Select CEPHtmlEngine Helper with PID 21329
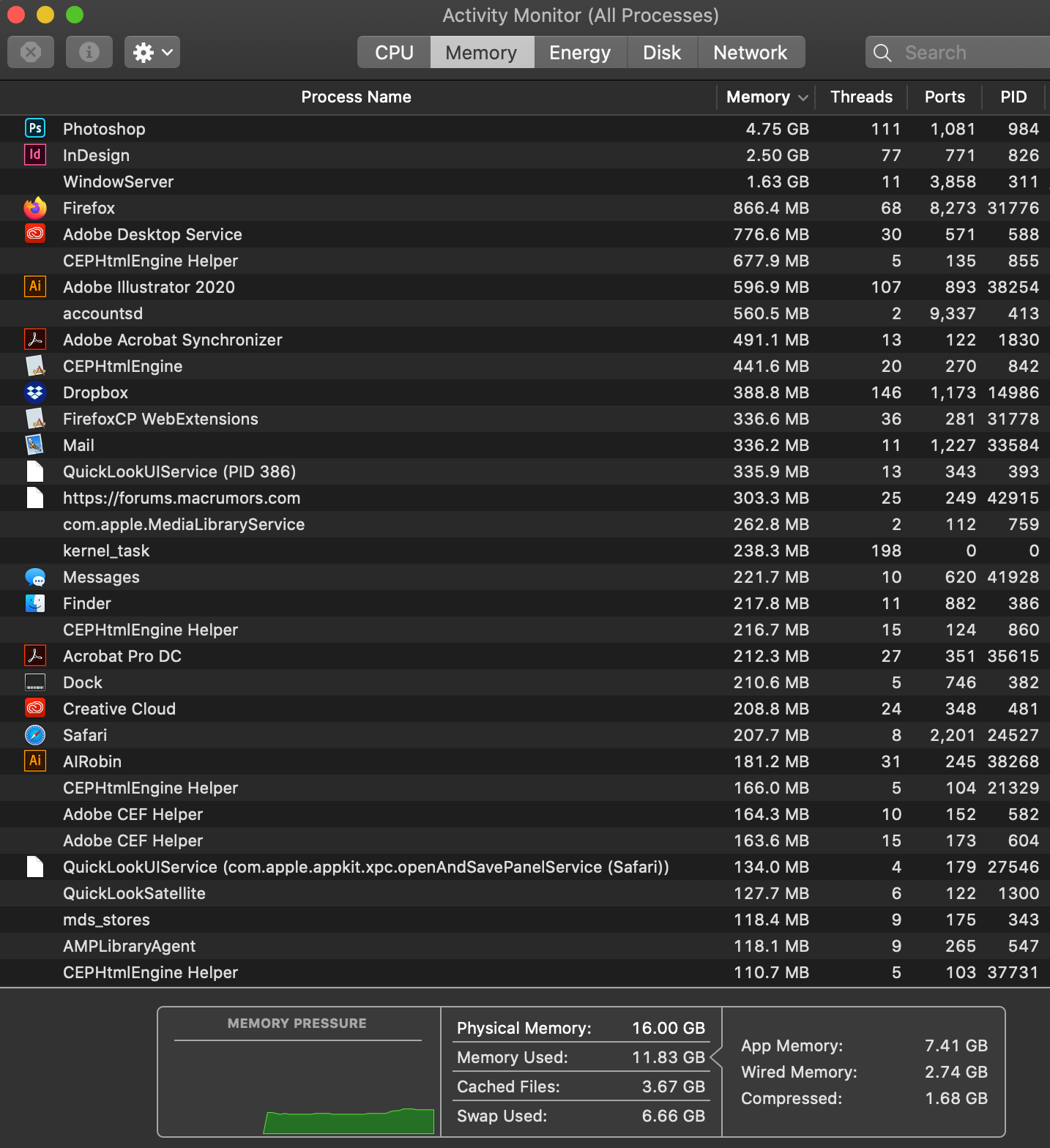This screenshot has width=1050, height=1148. point(525,788)
